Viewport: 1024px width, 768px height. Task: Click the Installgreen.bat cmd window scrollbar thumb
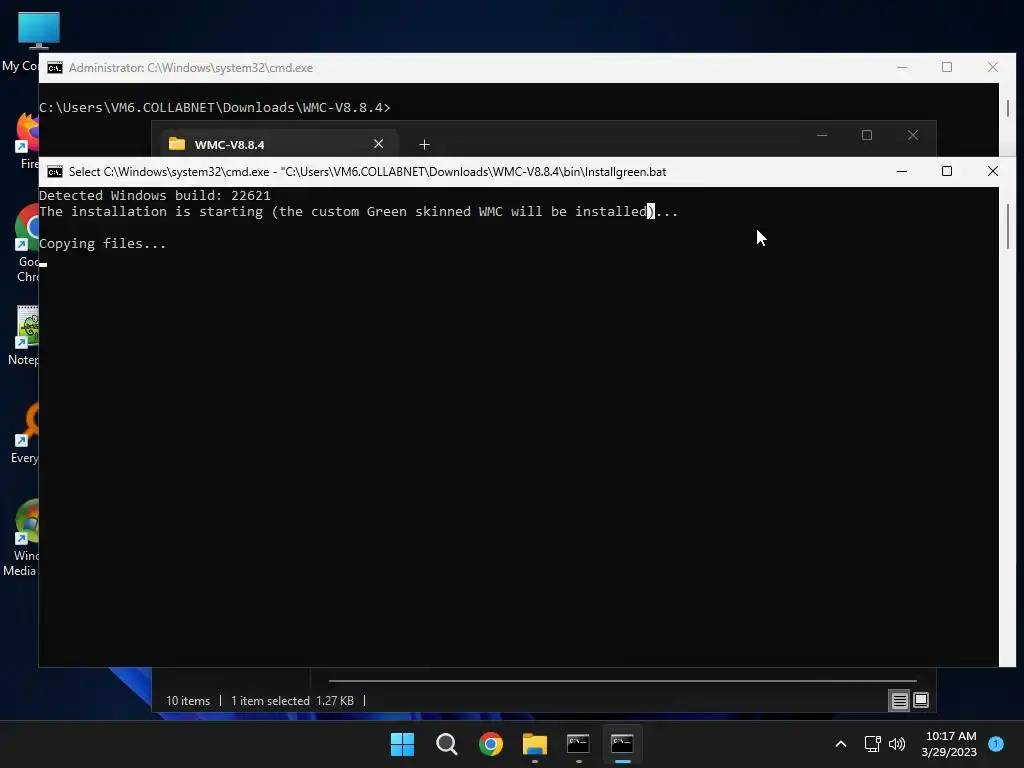pyautogui.click(x=1008, y=227)
